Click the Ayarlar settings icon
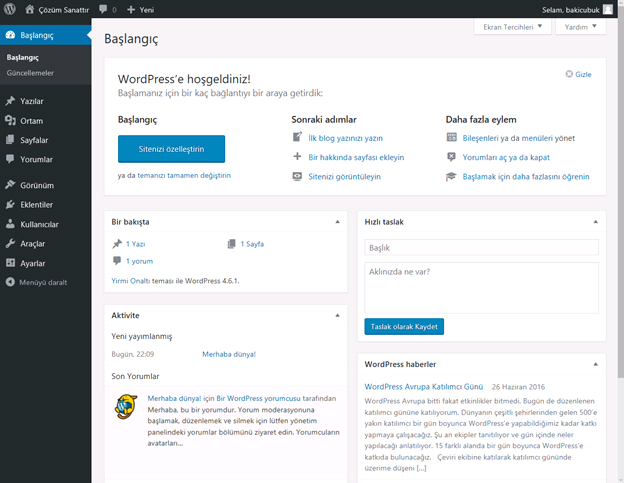Viewport: 624px width, 483px height. 10,263
